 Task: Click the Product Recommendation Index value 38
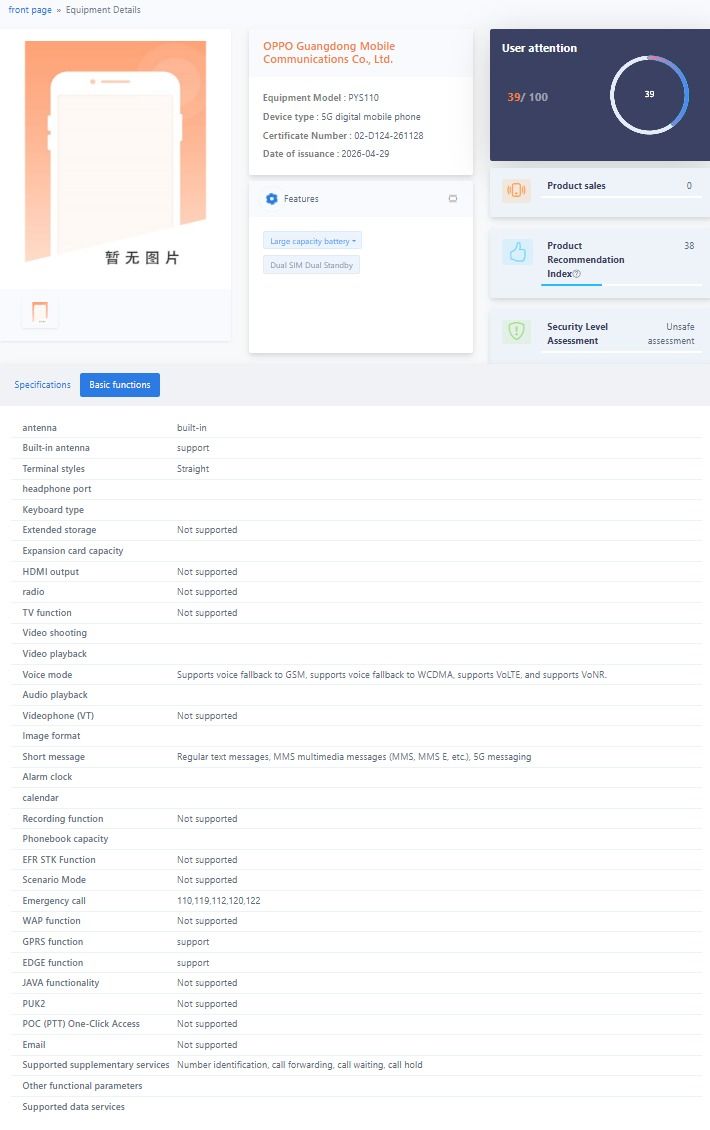coord(689,246)
